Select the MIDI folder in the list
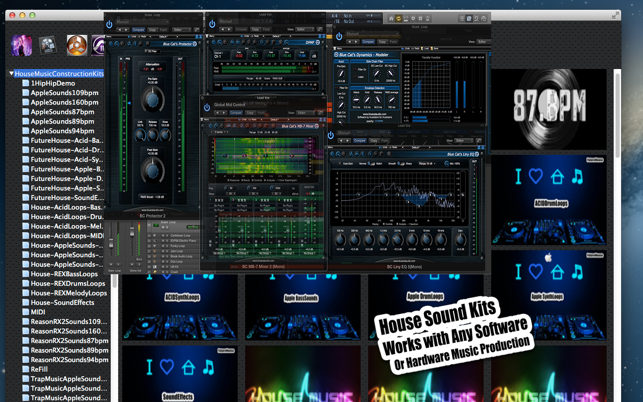 tap(38, 312)
